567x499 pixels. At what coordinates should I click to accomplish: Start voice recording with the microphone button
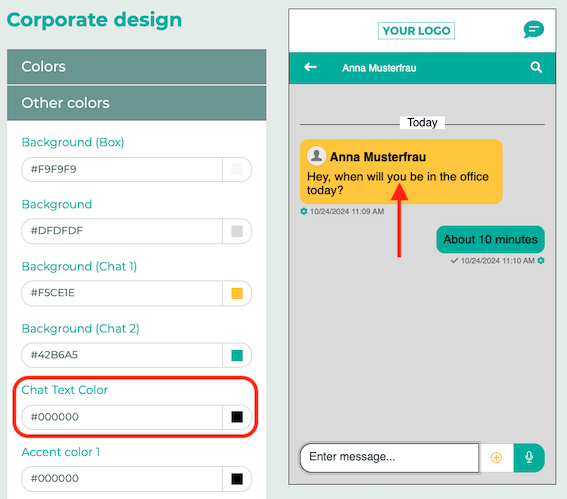529,458
